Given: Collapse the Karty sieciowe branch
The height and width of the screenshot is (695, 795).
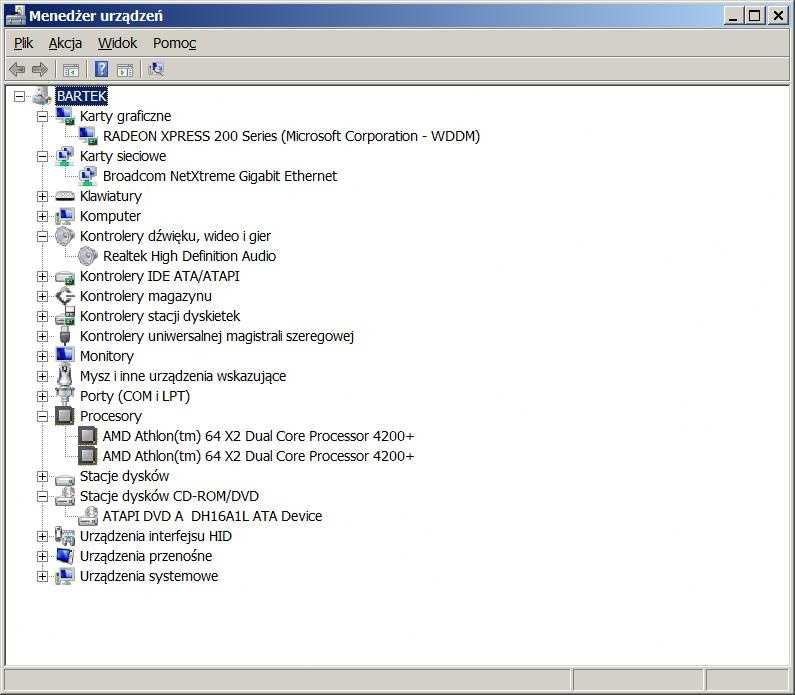Looking at the screenshot, I should [x=43, y=157].
